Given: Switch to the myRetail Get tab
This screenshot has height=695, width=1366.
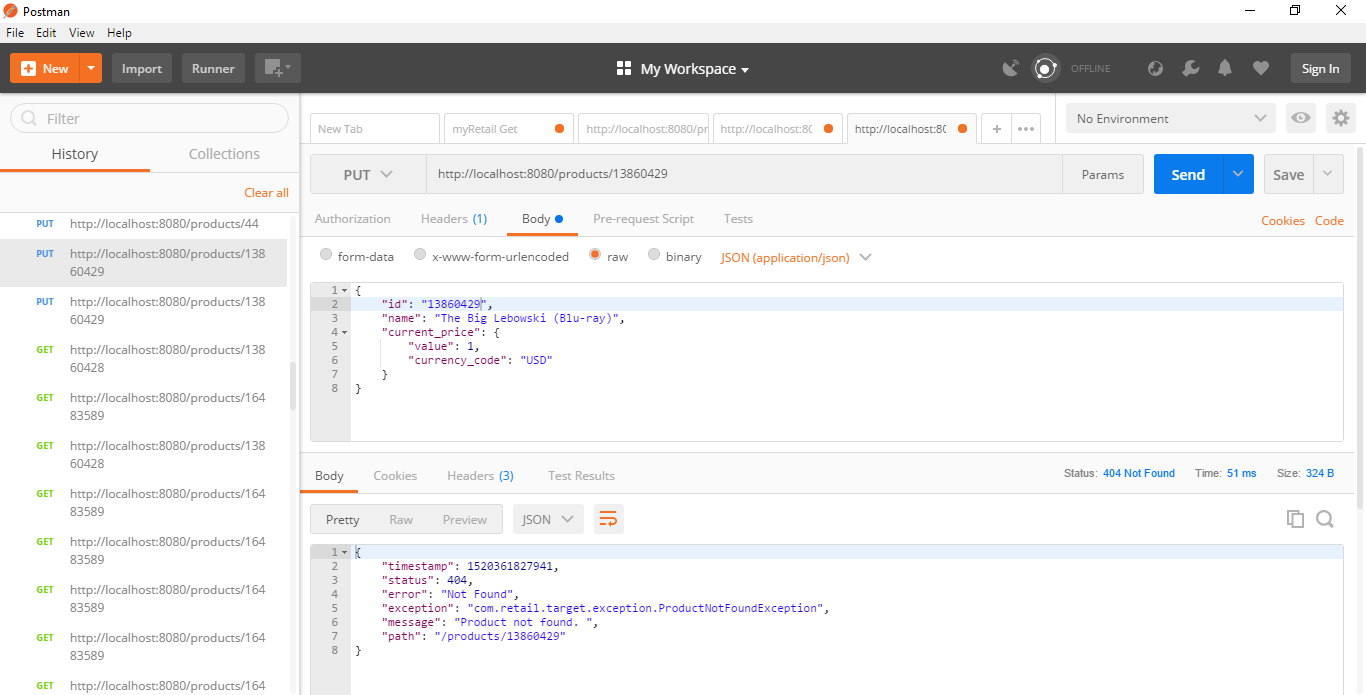Looking at the screenshot, I should [509, 129].
